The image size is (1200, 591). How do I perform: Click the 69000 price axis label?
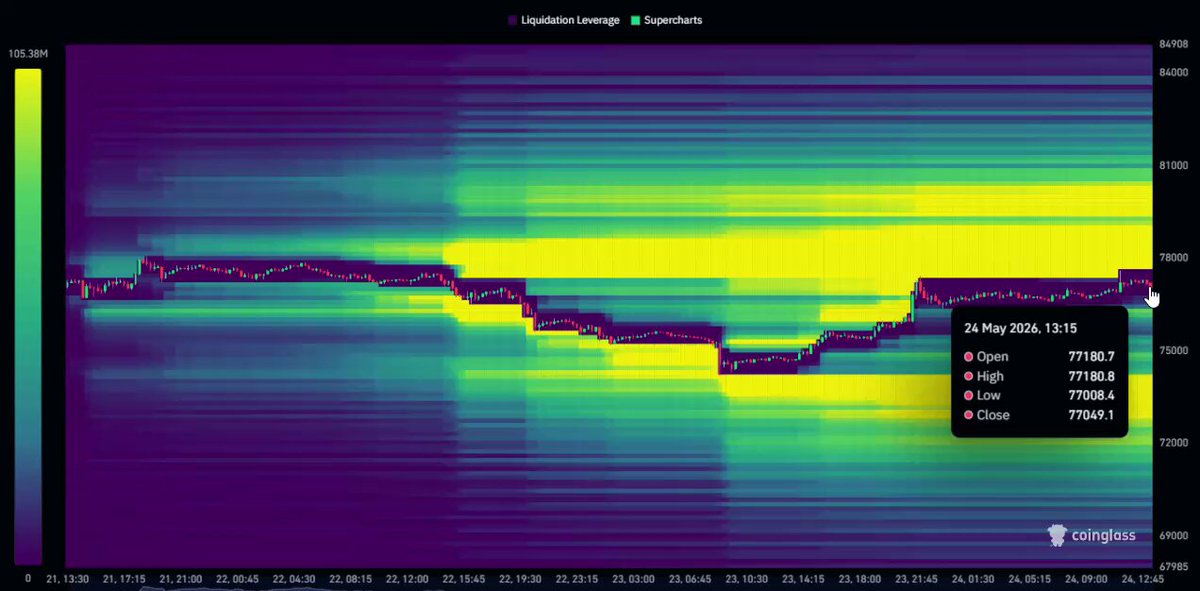click(1174, 536)
